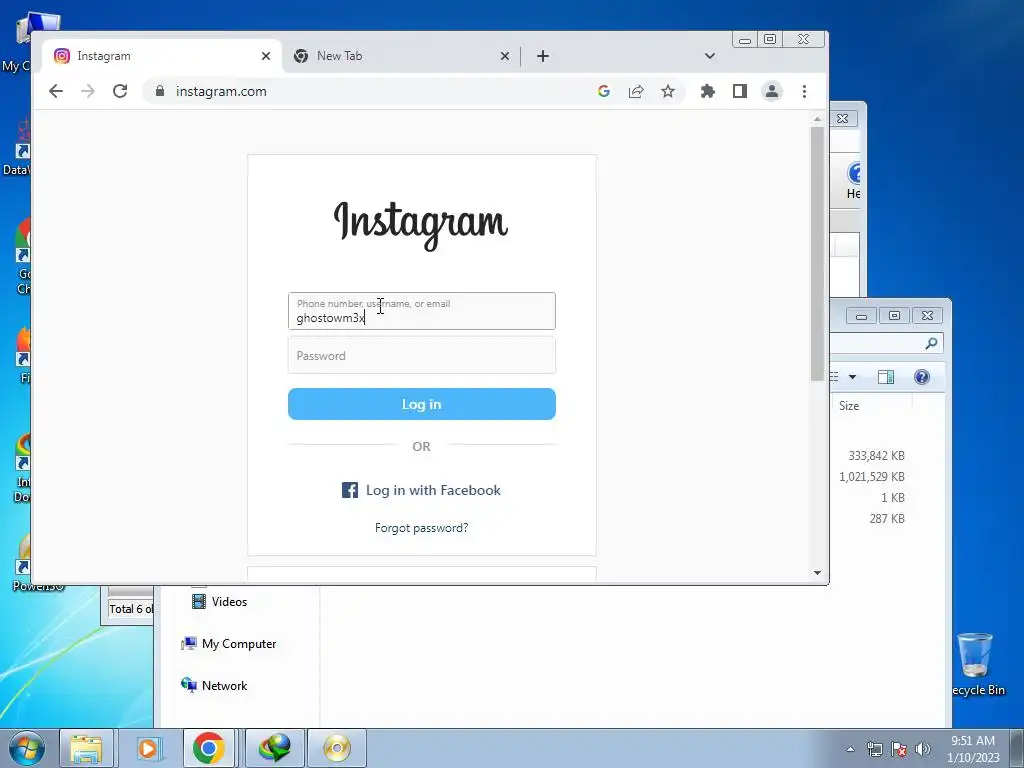Click the padlock site info icon

(x=160, y=91)
